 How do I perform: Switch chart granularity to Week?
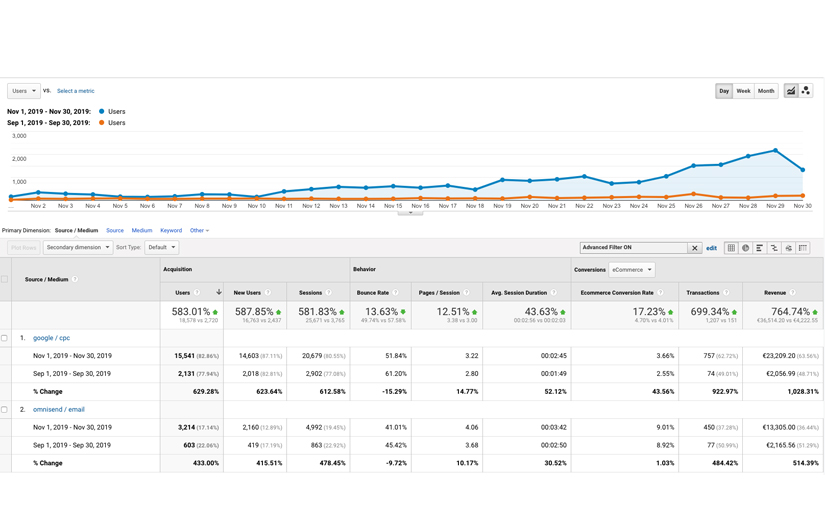click(743, 91)
